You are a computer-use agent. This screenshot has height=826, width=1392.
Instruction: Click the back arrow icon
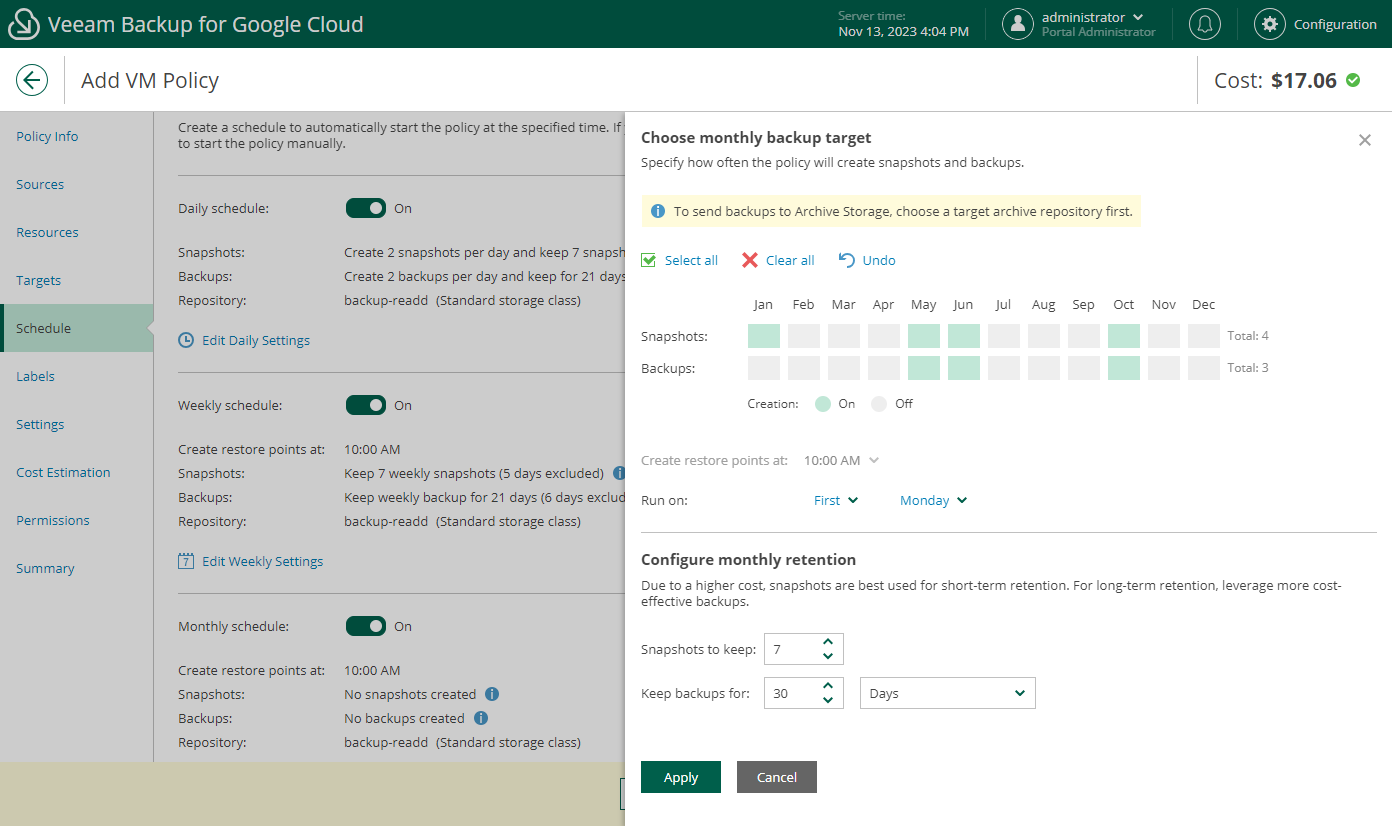pyautogui.click(x=32, y=80)
